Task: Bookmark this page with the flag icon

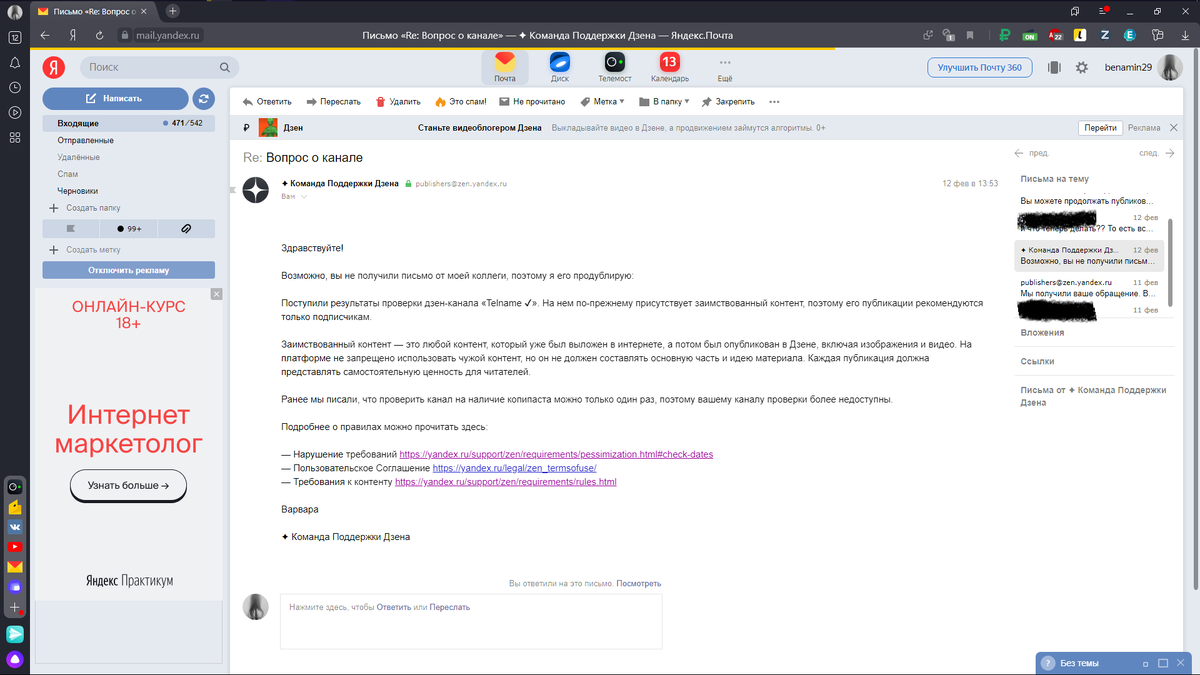Action: tap(970, 34)
